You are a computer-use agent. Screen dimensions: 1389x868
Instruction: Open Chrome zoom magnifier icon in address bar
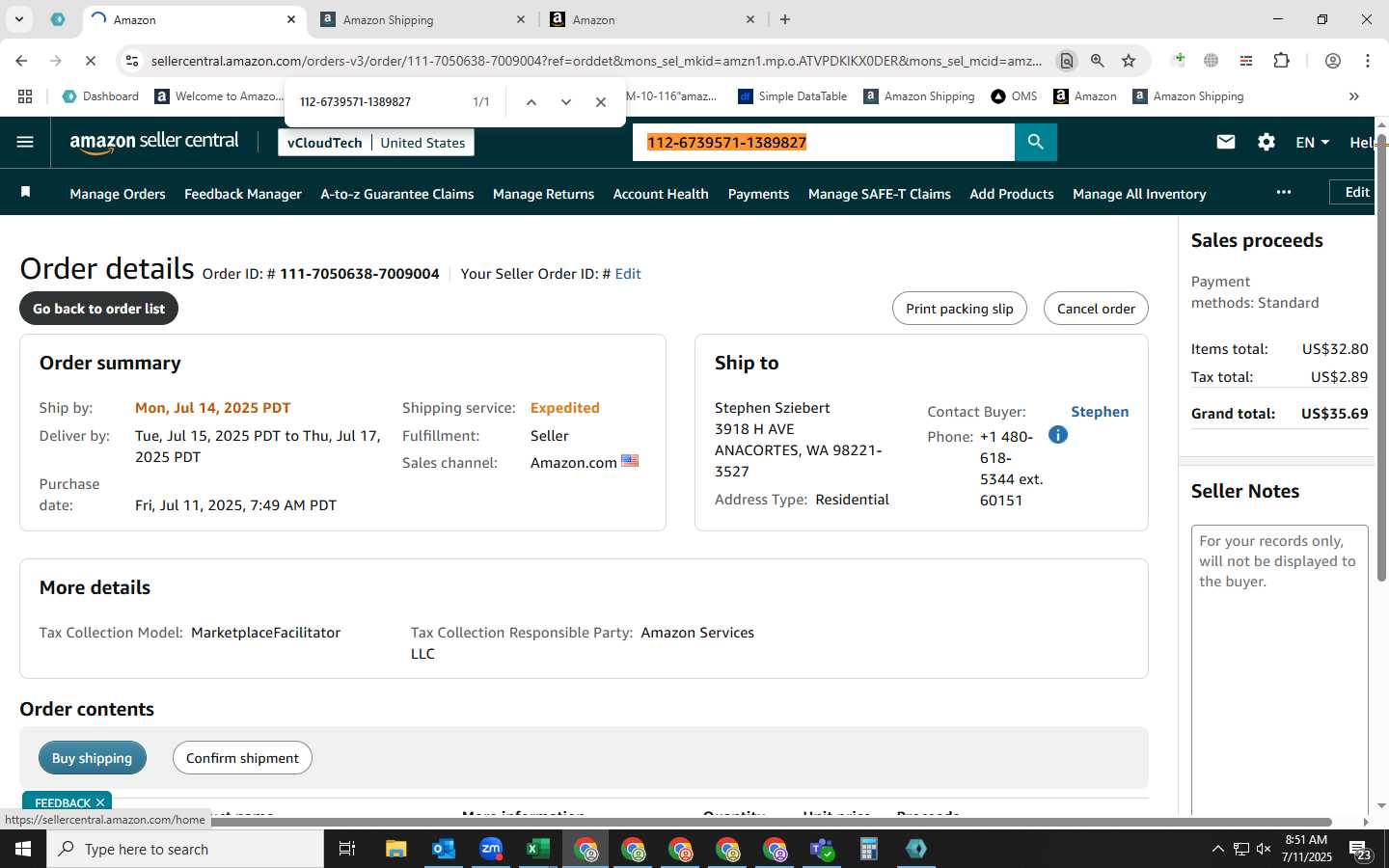tap(1098, 61)
